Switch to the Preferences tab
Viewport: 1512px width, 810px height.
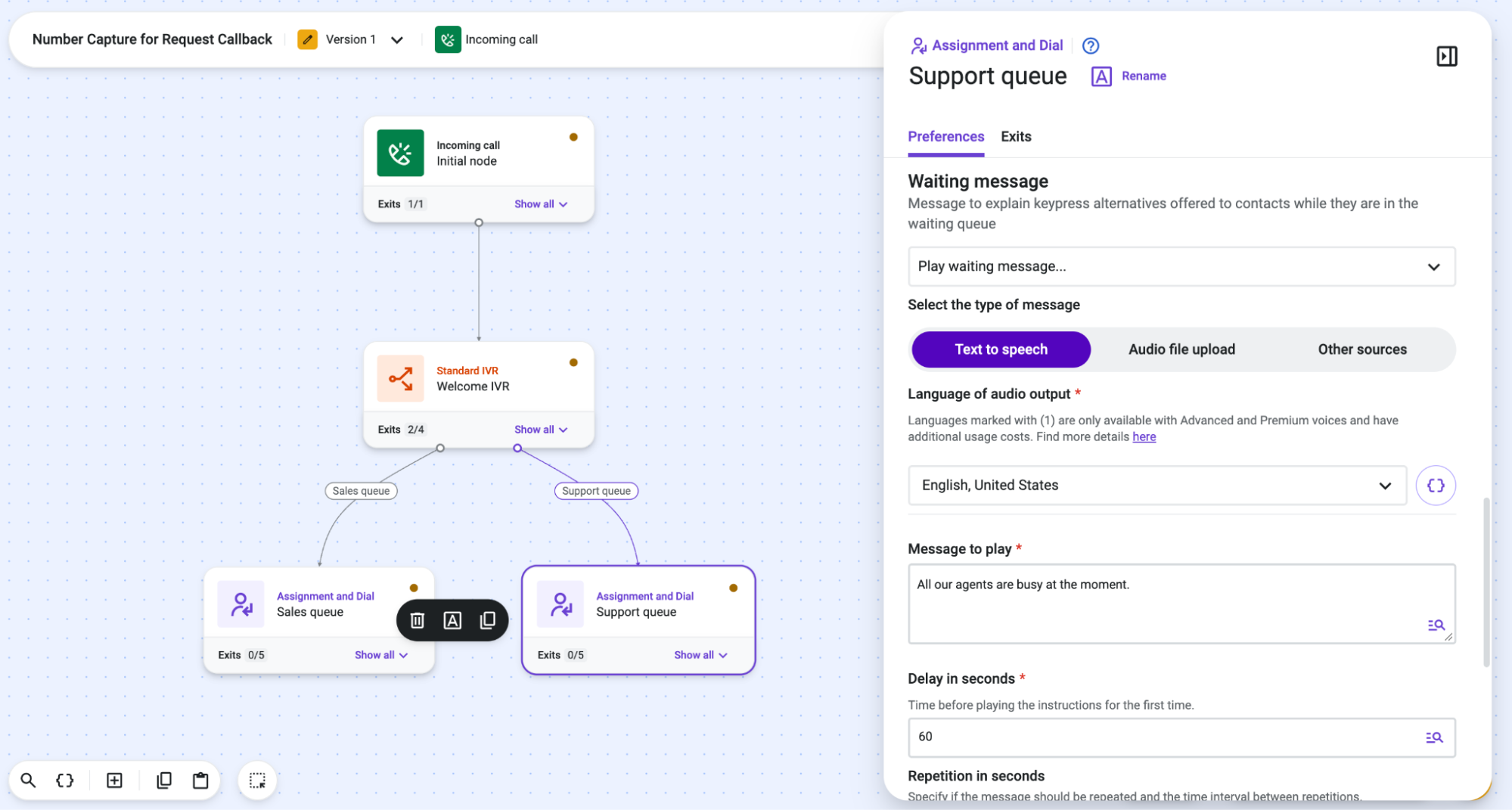tap(945, 137)
